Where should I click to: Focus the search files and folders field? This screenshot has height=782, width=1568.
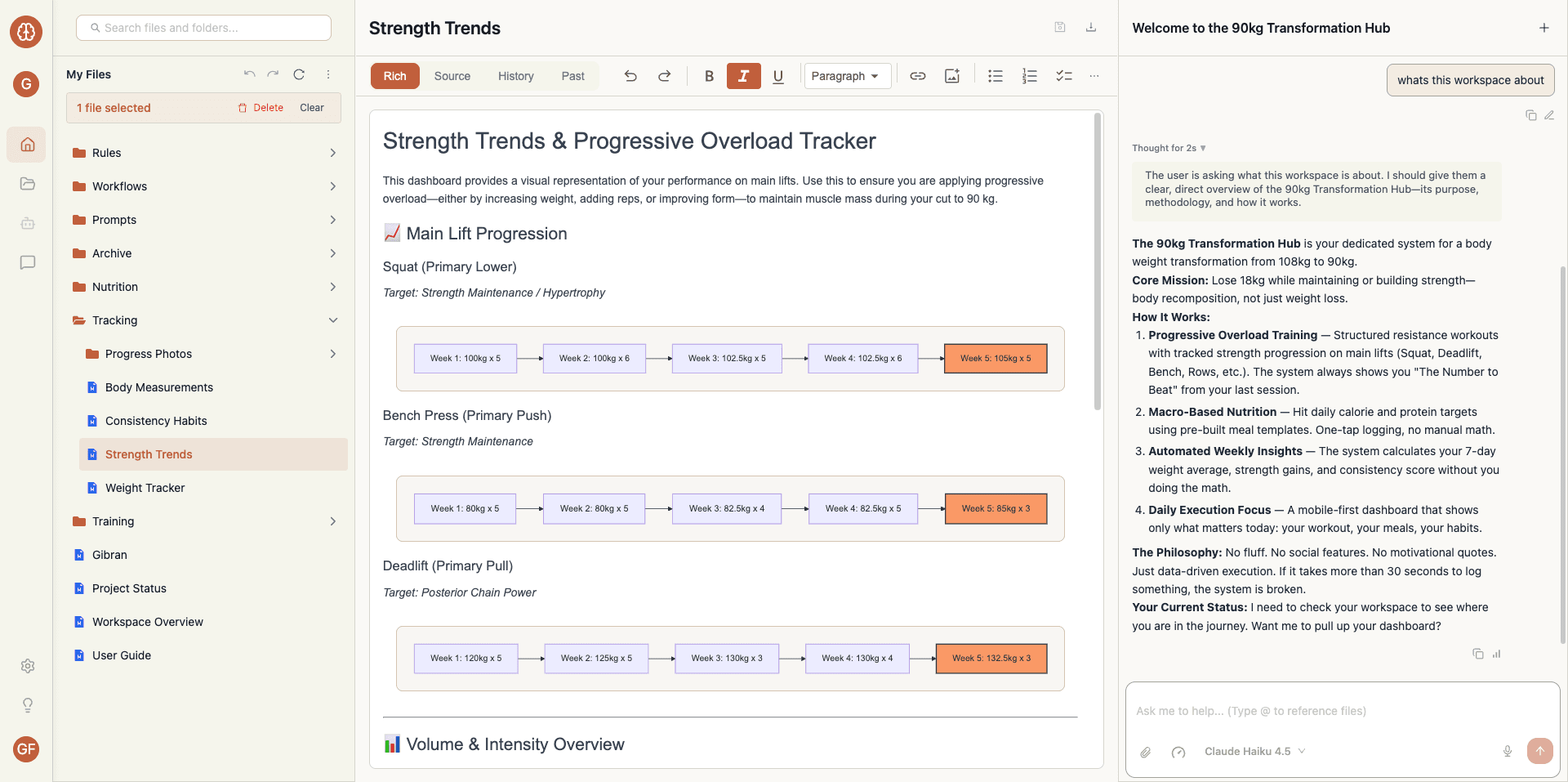point(204,28)
